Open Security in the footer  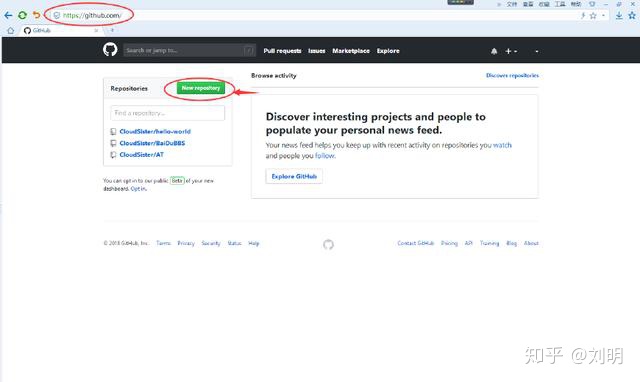pos(211,243)
